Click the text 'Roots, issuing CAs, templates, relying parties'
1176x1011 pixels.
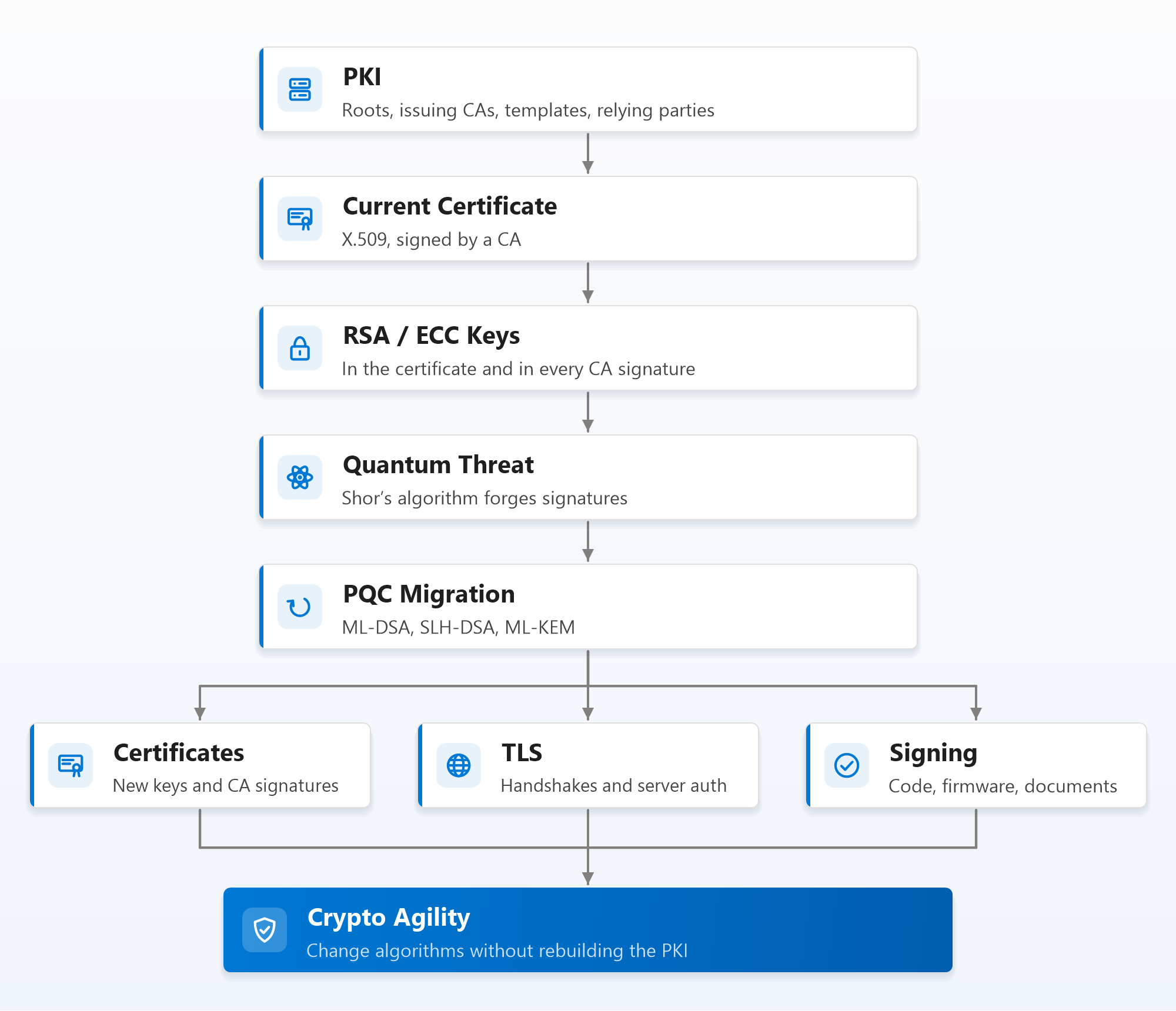tap(528, 111)
